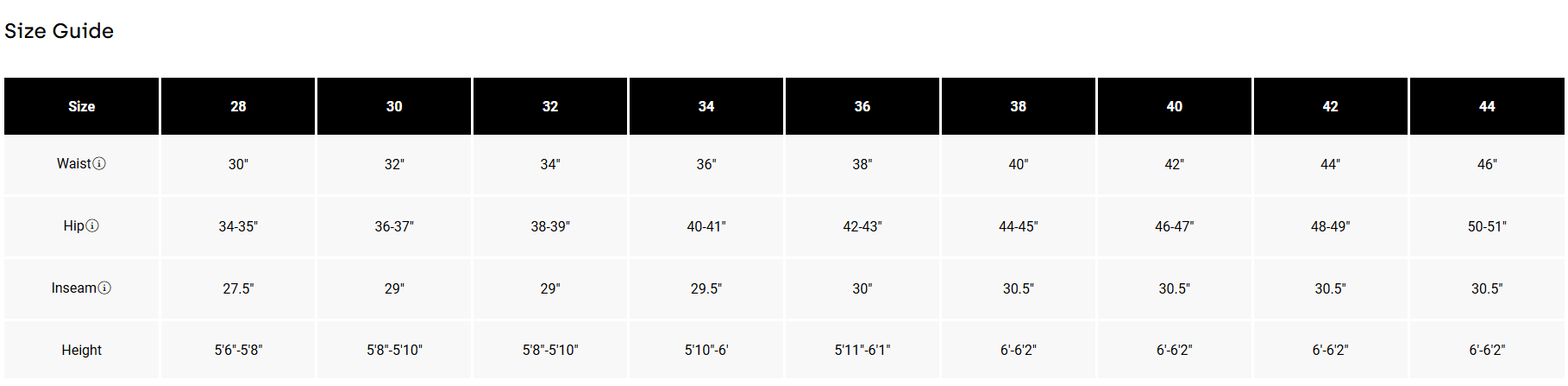Viewport: 1568px width, 386px height.
Task: Show the Inseam info tooltip icon
Action: coord(104,288)
